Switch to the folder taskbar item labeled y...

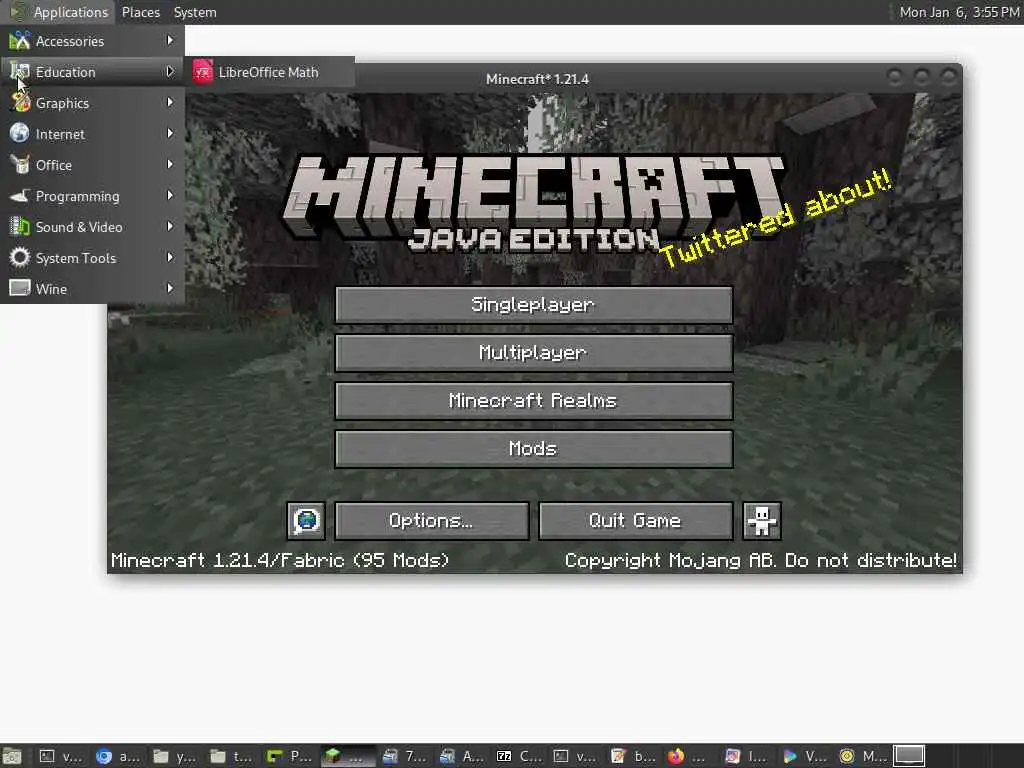176,756
